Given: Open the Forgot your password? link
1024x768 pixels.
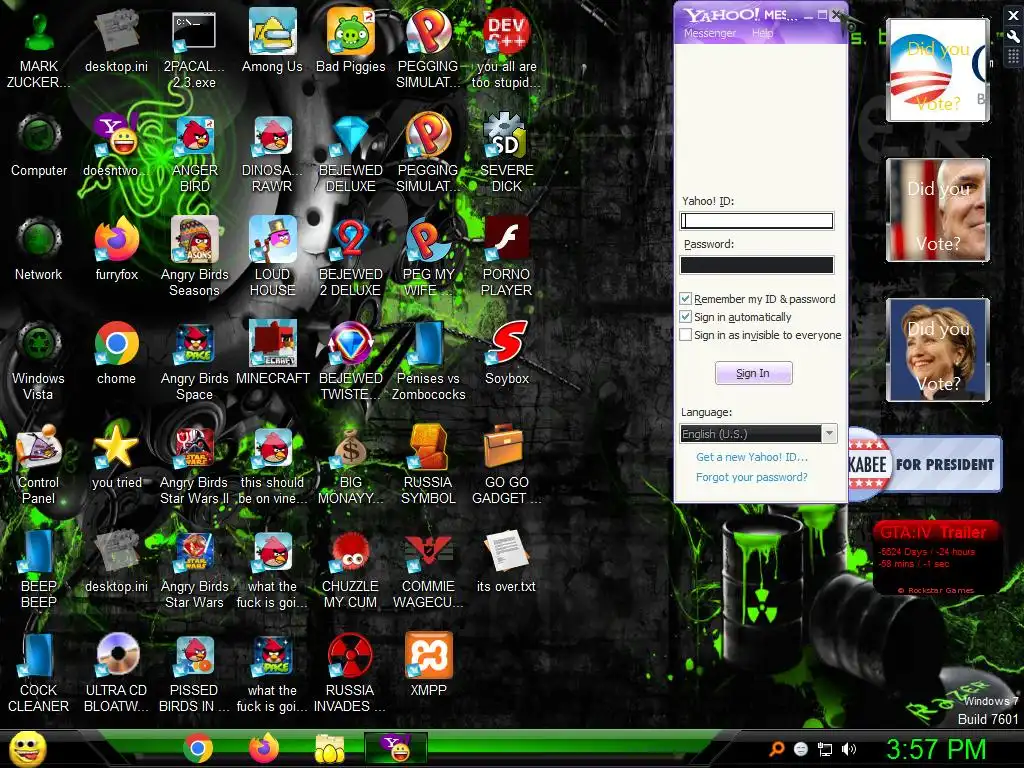Looking at the screenshot, I should pyautogui.click(x=752, y=477).
